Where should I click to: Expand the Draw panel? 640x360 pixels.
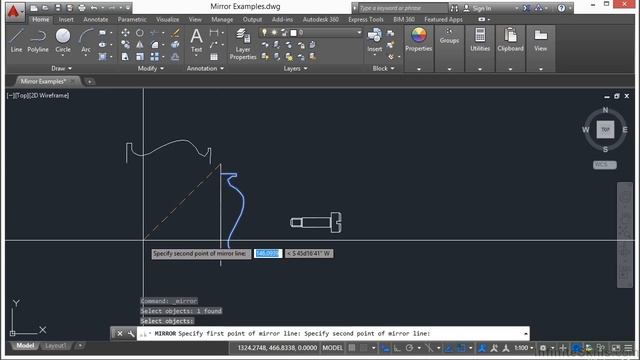click(61, 68)
